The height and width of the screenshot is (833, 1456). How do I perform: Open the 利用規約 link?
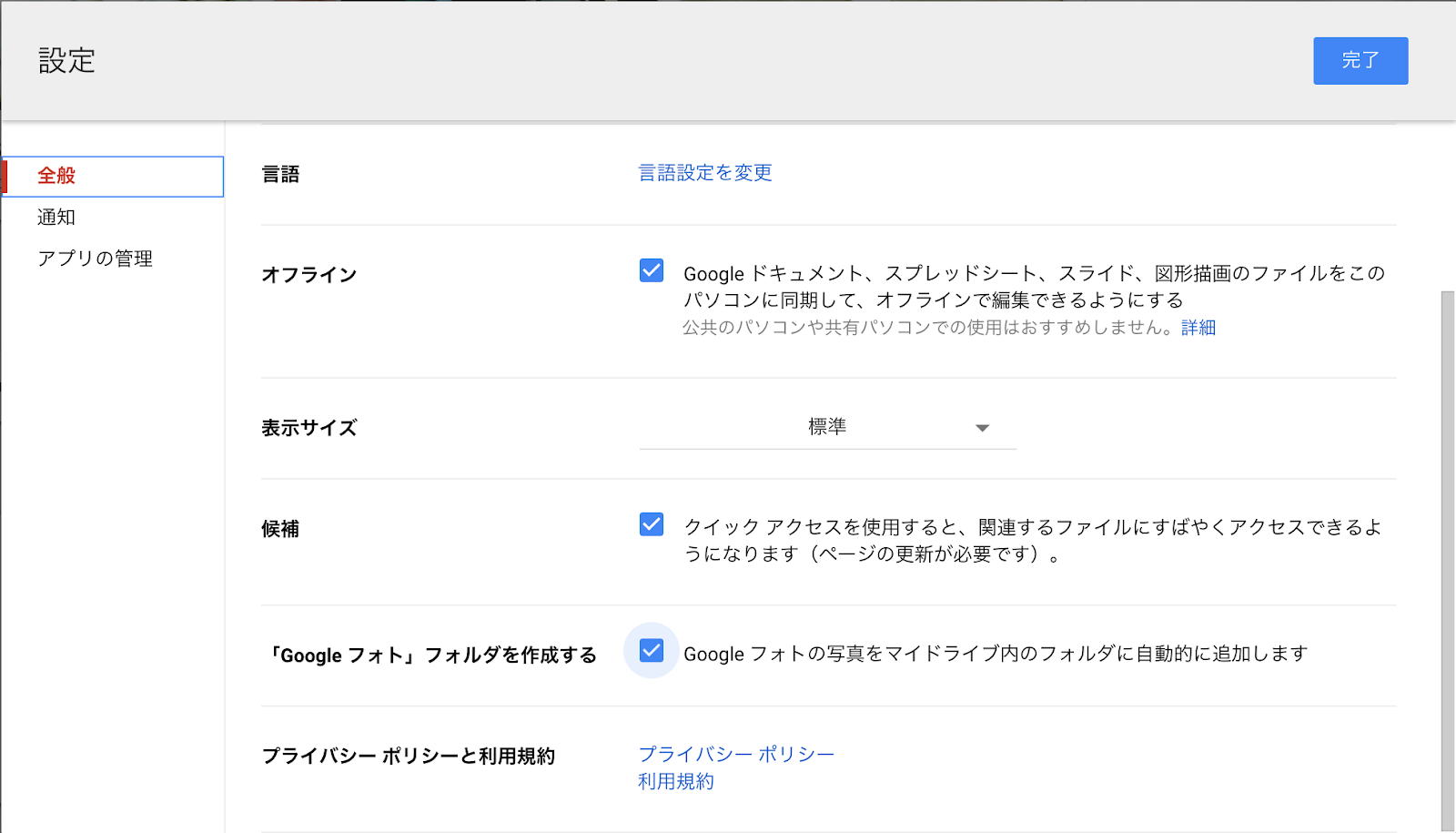[676, 782]
